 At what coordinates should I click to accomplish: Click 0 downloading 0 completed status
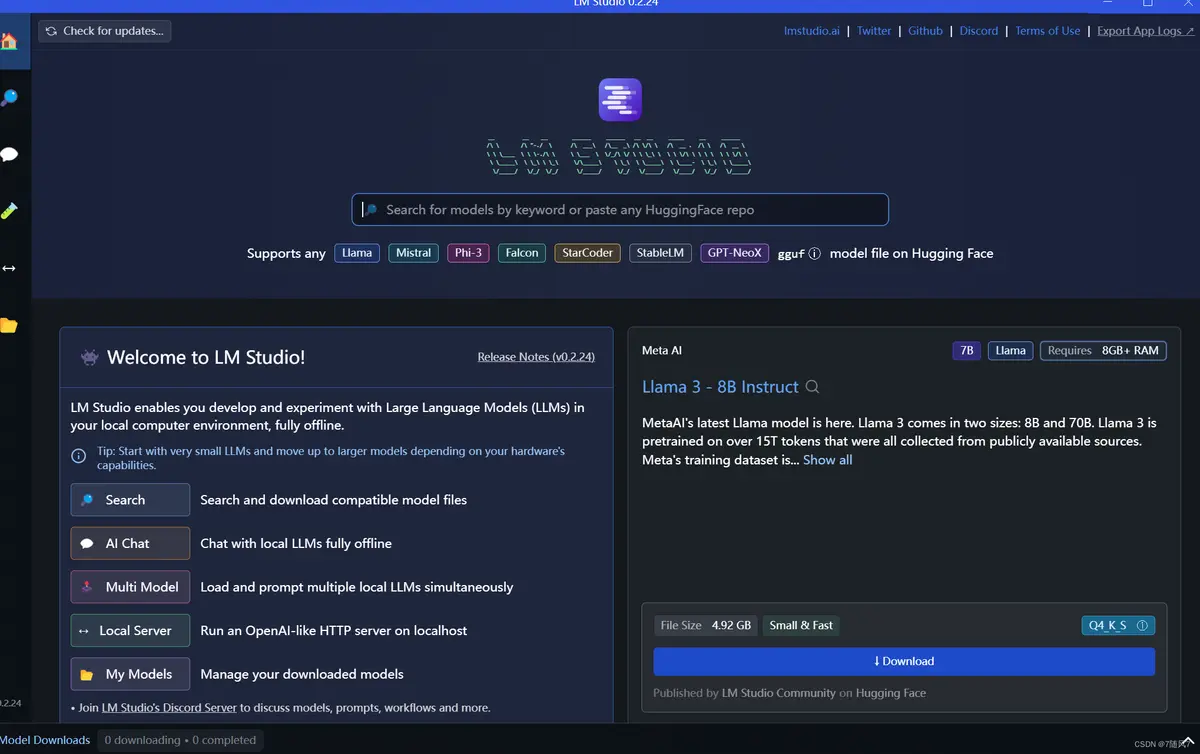(180, 740)
